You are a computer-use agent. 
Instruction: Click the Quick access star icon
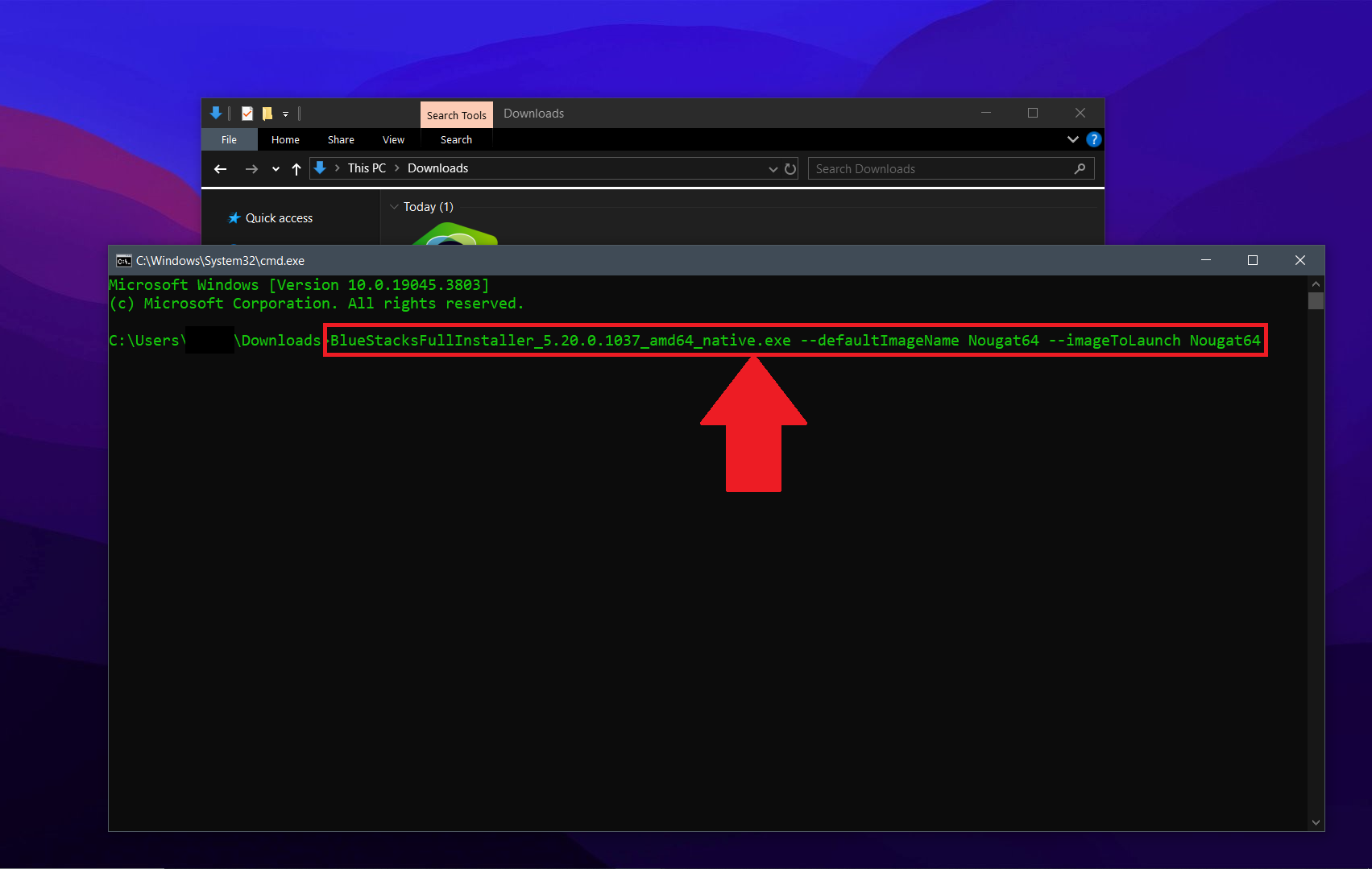(234, 217)
